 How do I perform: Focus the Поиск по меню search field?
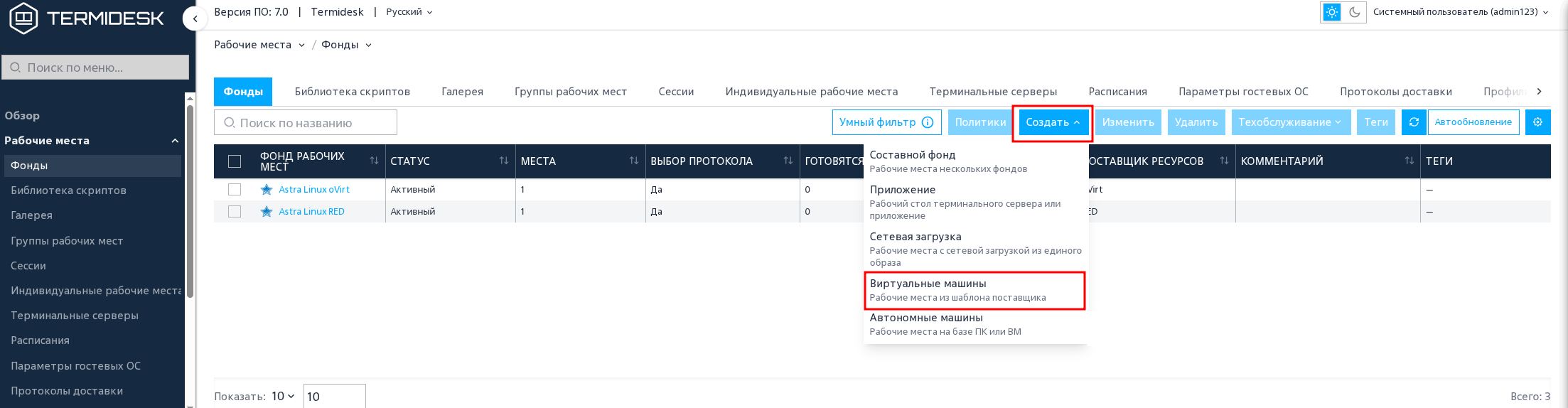[95, 68]
